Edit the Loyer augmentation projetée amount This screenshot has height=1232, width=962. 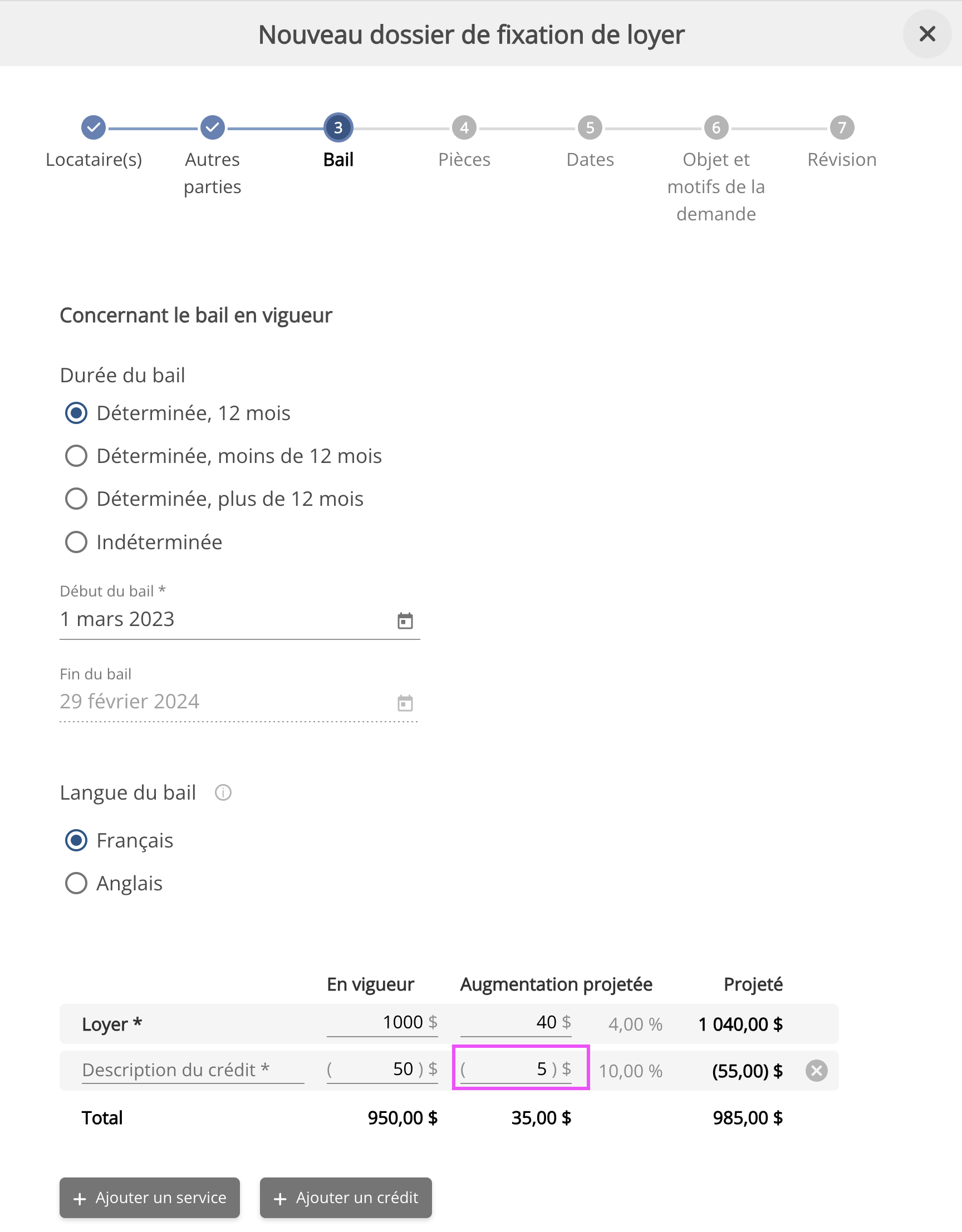tap(509, 1022)
